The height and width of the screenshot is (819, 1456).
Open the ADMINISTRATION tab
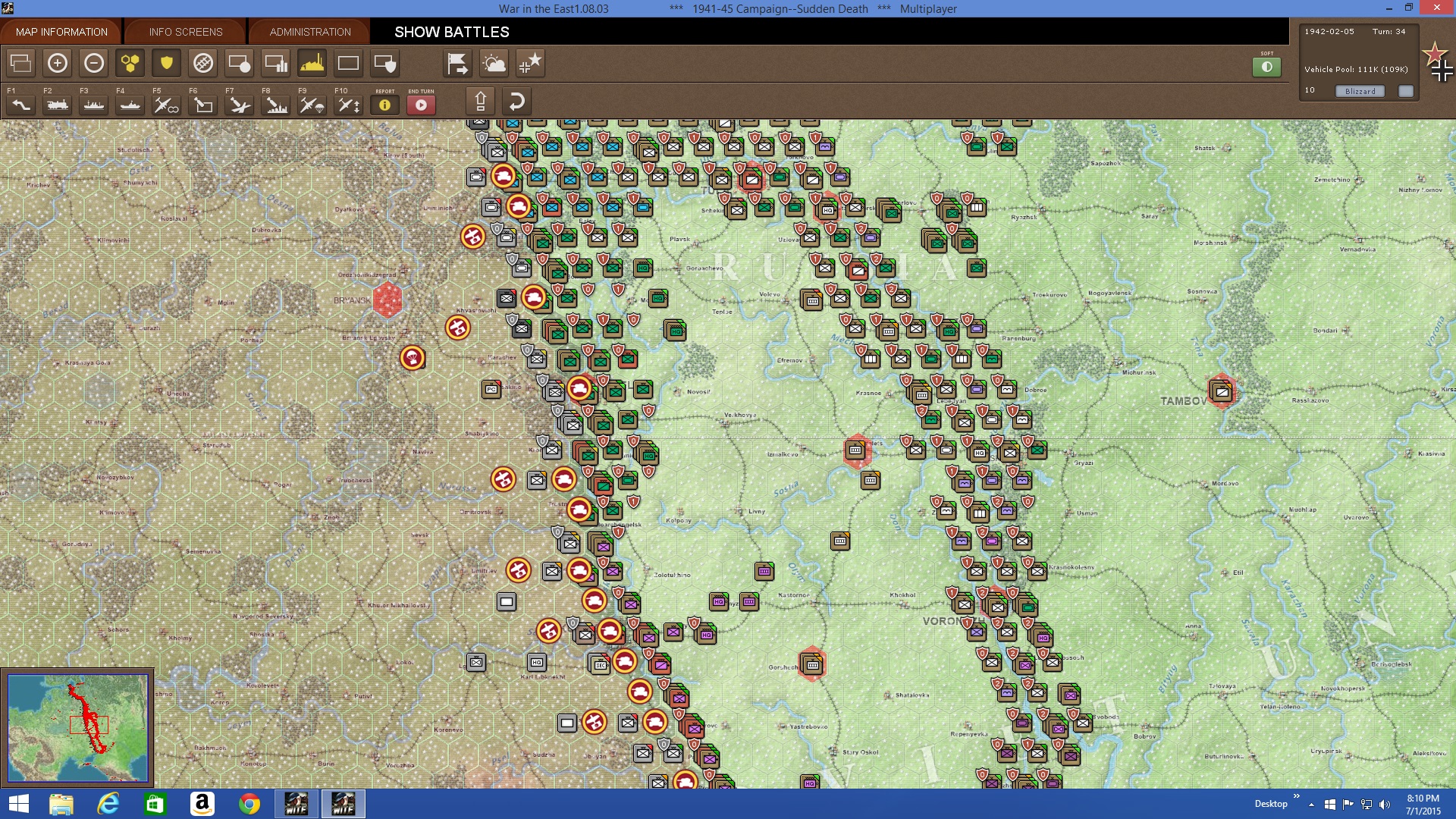pyautogui.click(x=309, y=32)
